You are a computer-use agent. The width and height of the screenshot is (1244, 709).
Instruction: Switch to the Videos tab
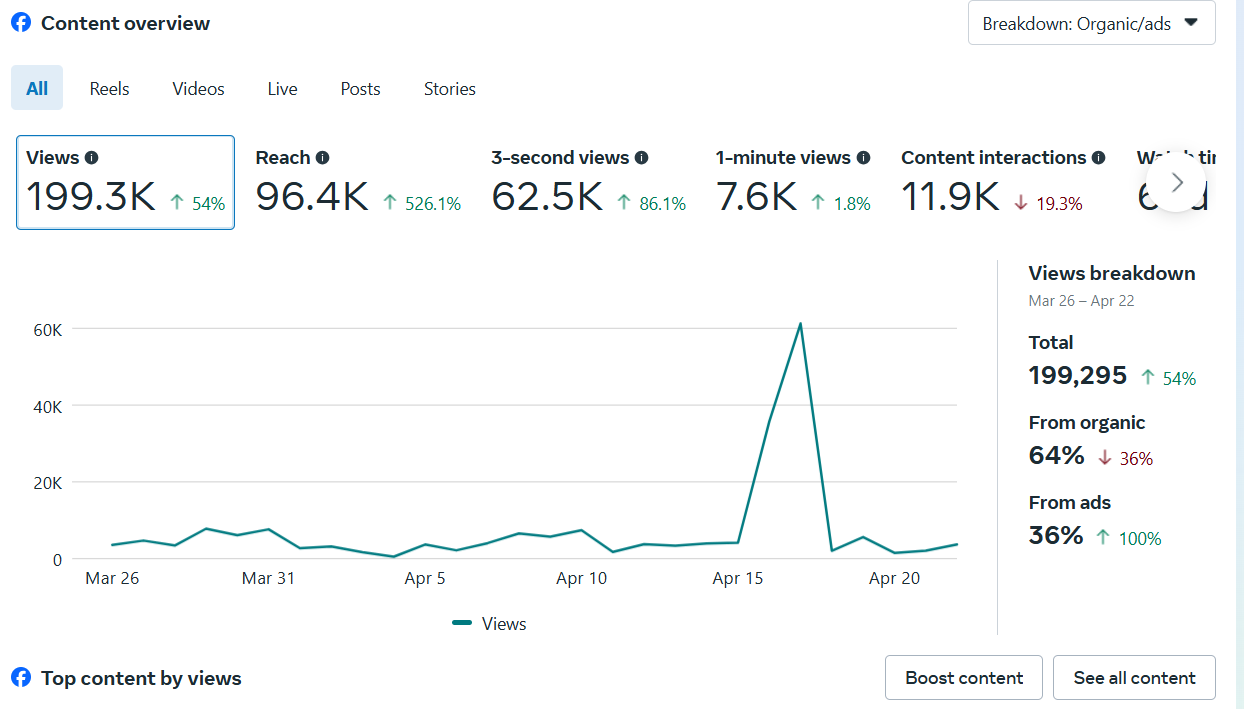[x=198, y=88]
